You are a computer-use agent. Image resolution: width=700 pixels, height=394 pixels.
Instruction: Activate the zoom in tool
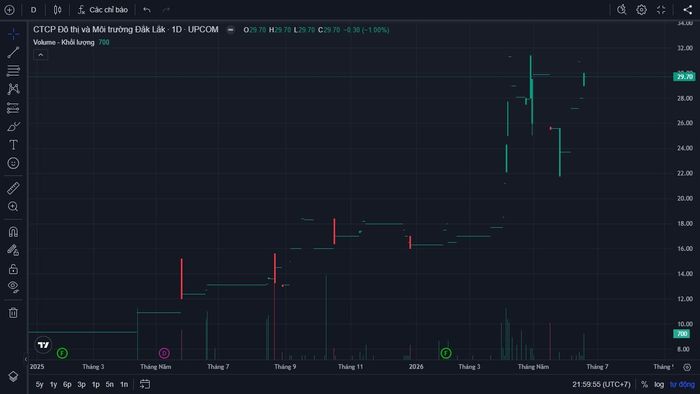pyautogui.click(x=13, y=206)
